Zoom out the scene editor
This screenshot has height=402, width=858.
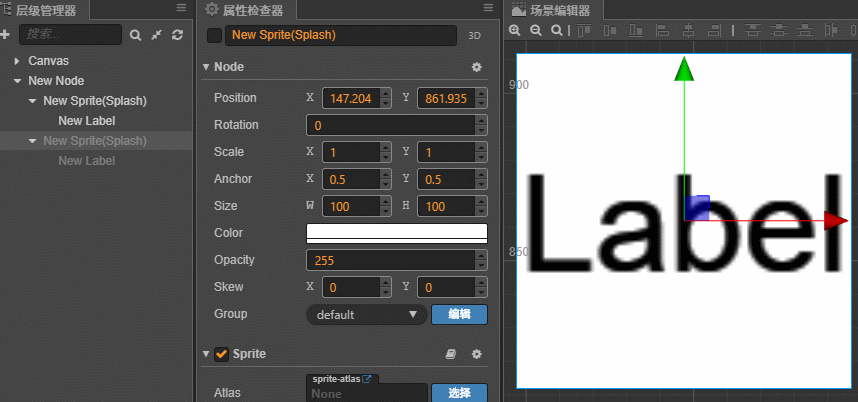[x=536, y=31]
